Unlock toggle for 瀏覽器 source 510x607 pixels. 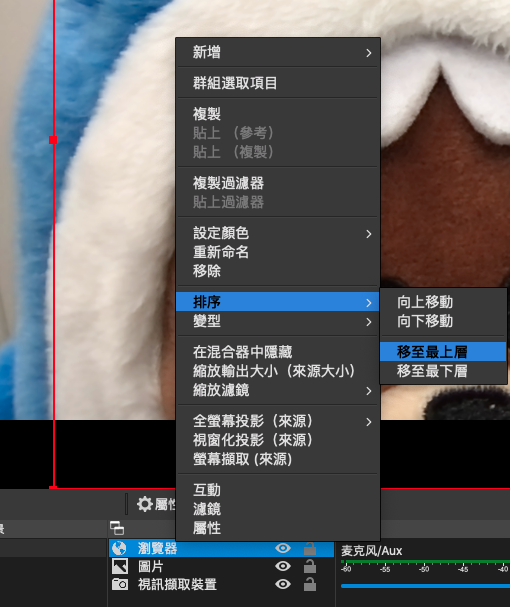pos(309,548)
